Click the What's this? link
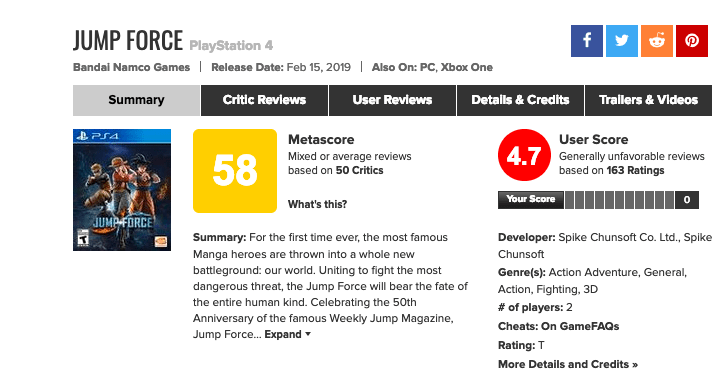The height and width of the screenshot is (378, 725). pyautogui.click(x=317, y=204)
